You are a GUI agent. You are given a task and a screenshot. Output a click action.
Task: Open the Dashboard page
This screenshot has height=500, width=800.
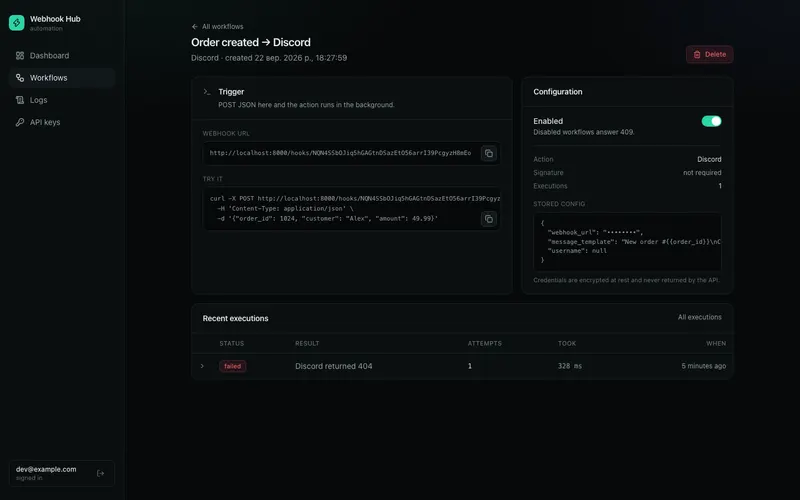point(62,56)
